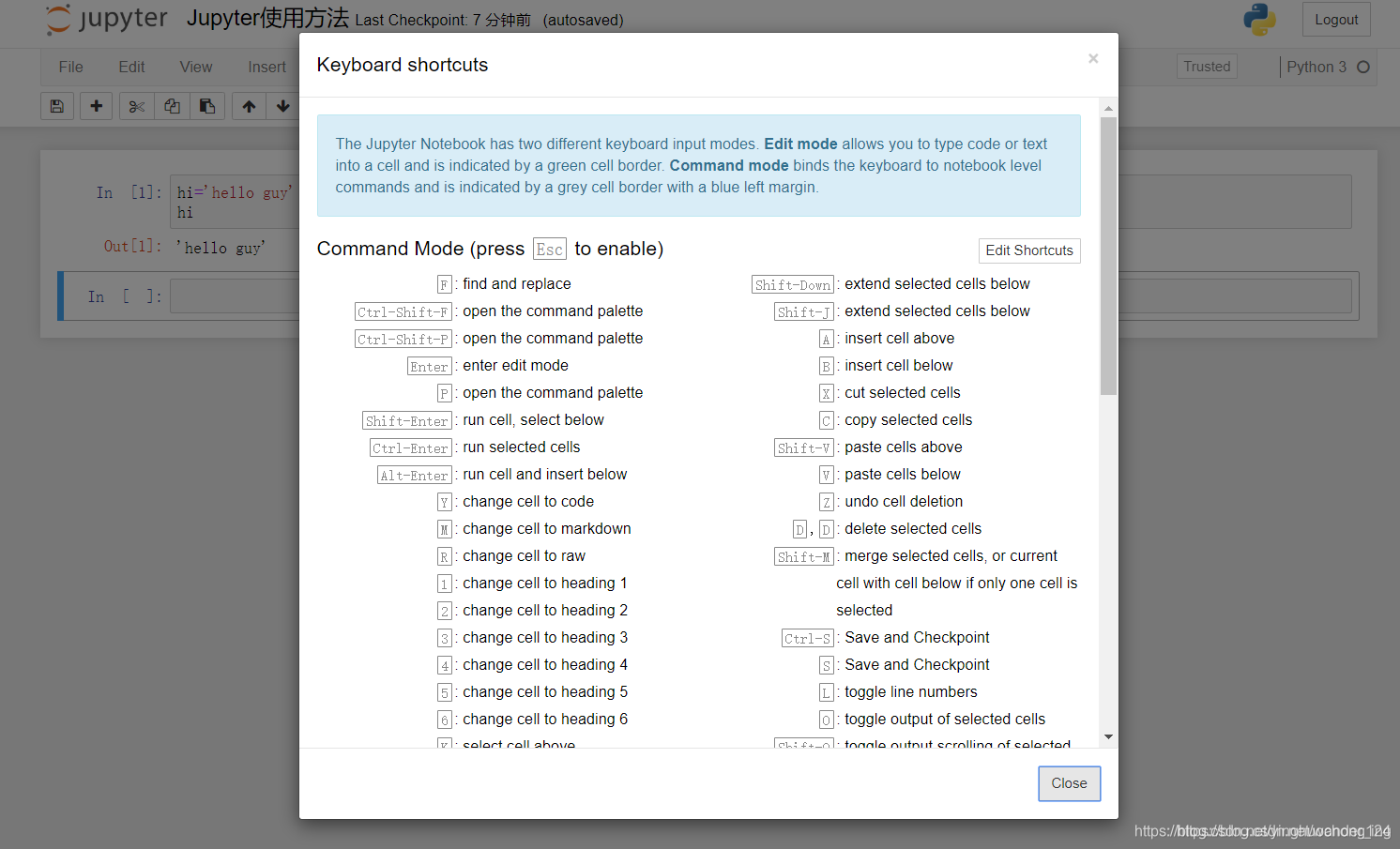The height and width of the screenshot is (849, 1400).
Task: Click the paste cells icon
Action: [x=207, y=106]
